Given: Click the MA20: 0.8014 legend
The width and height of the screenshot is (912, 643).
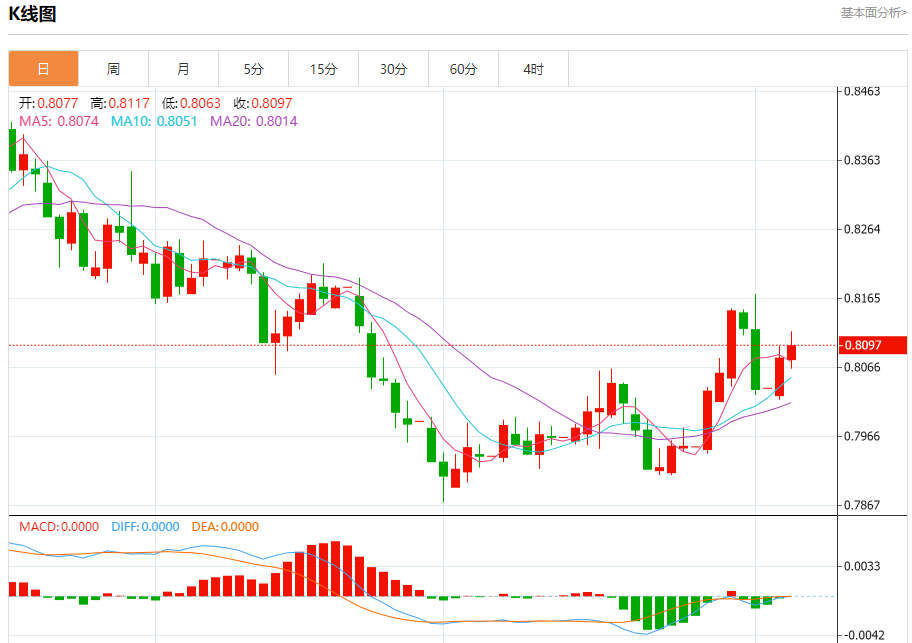Looking at the screenshot, I should 254,122.
